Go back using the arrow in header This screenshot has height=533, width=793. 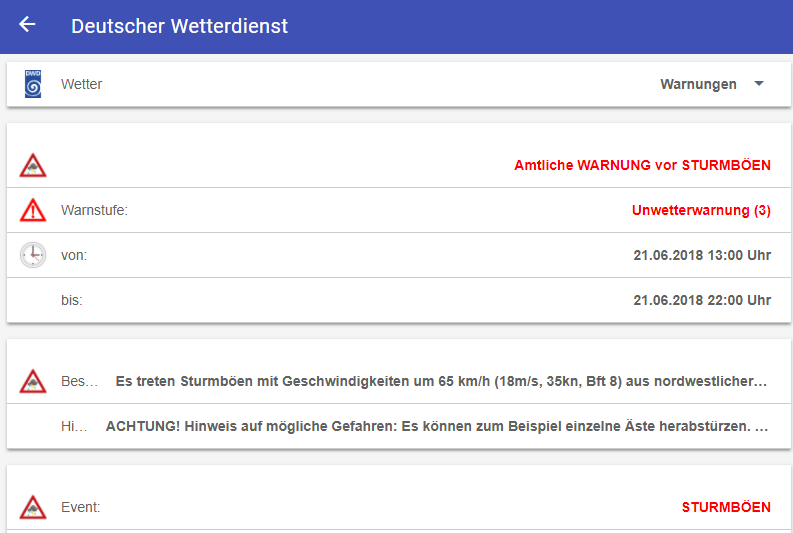coord(27,24)
